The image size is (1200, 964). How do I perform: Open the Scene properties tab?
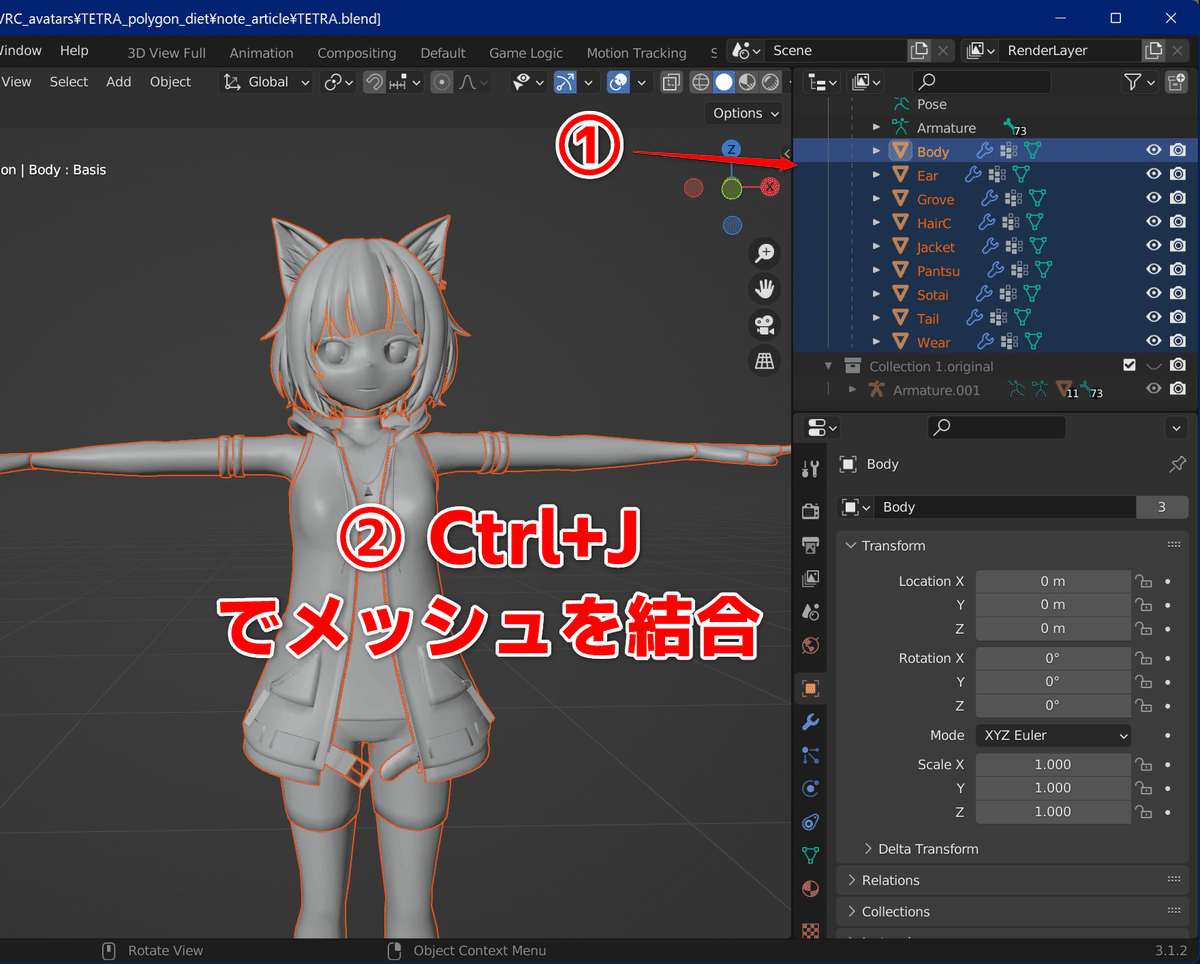[810, 612]
